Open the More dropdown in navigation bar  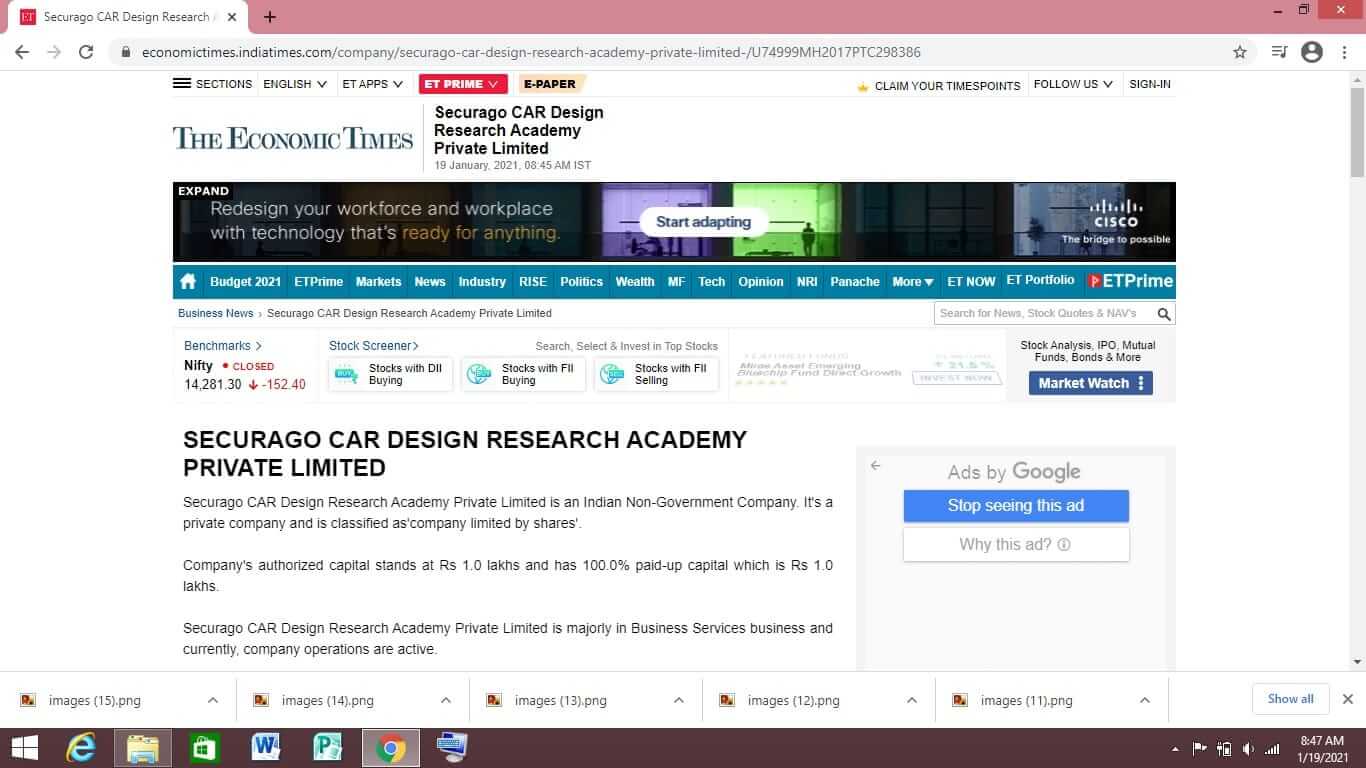click(912, 282)
